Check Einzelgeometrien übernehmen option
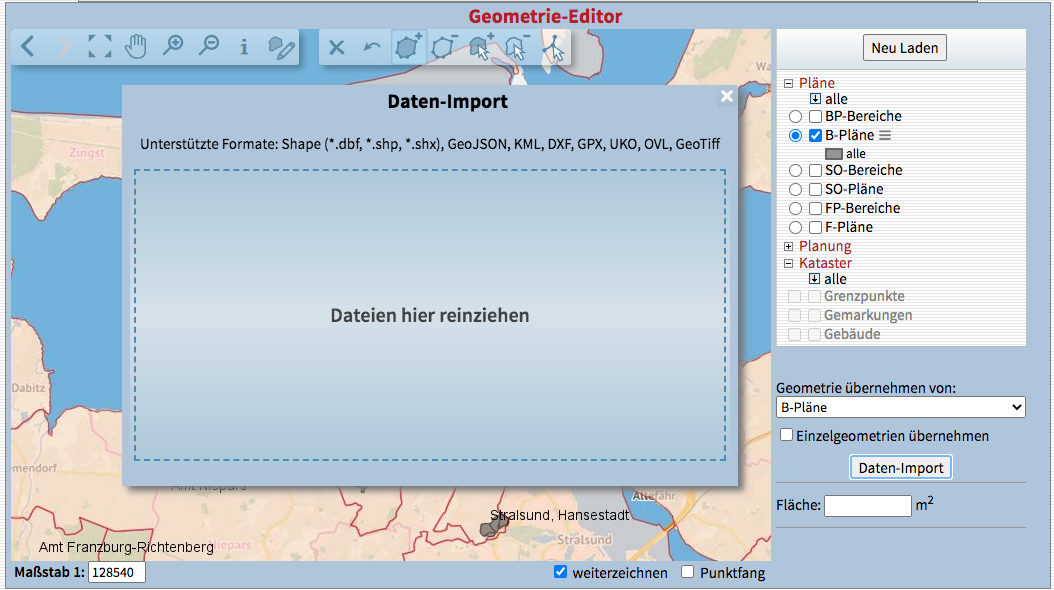This screenshot has height=590, width=1054. click(x=787, y=435)
